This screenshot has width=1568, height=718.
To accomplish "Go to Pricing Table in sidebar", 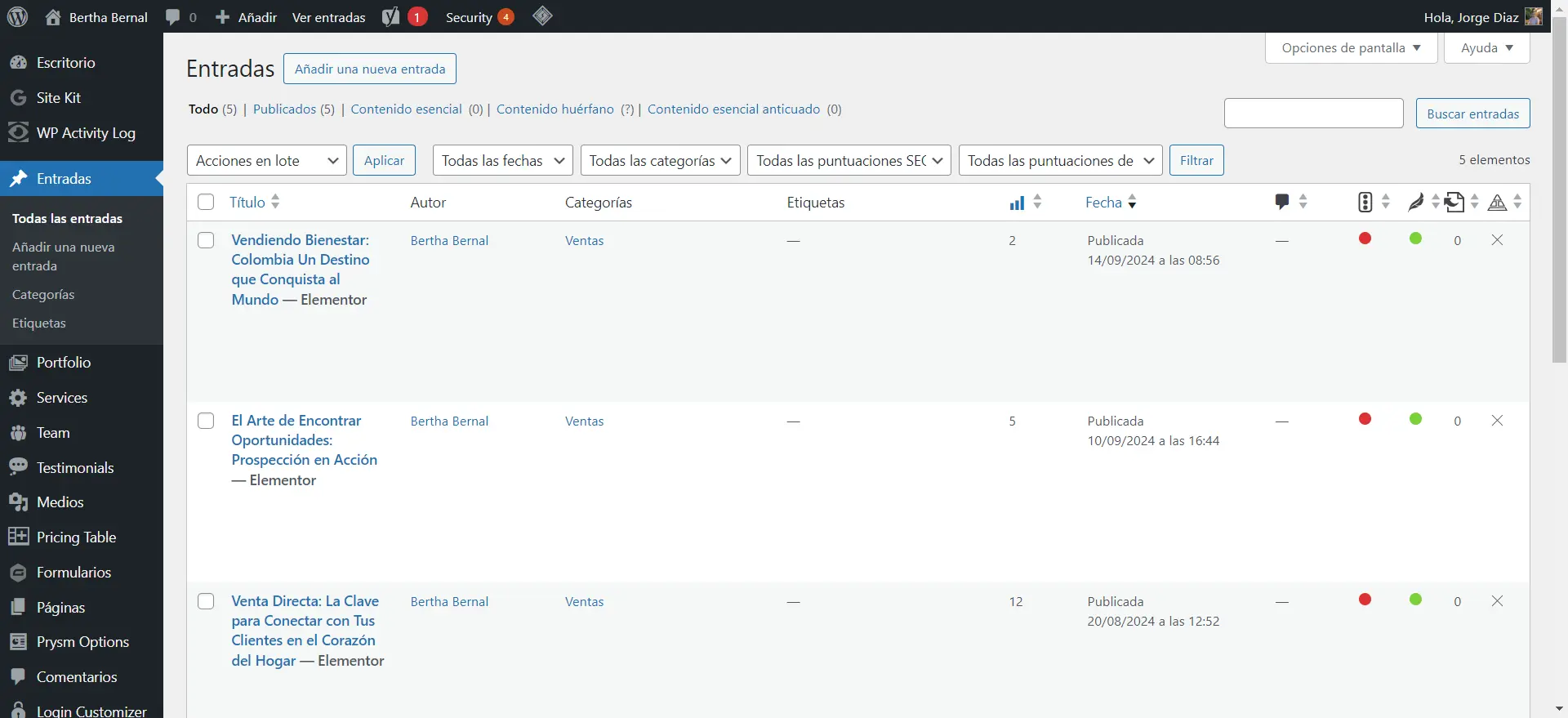I will click(x=76, y=537).
